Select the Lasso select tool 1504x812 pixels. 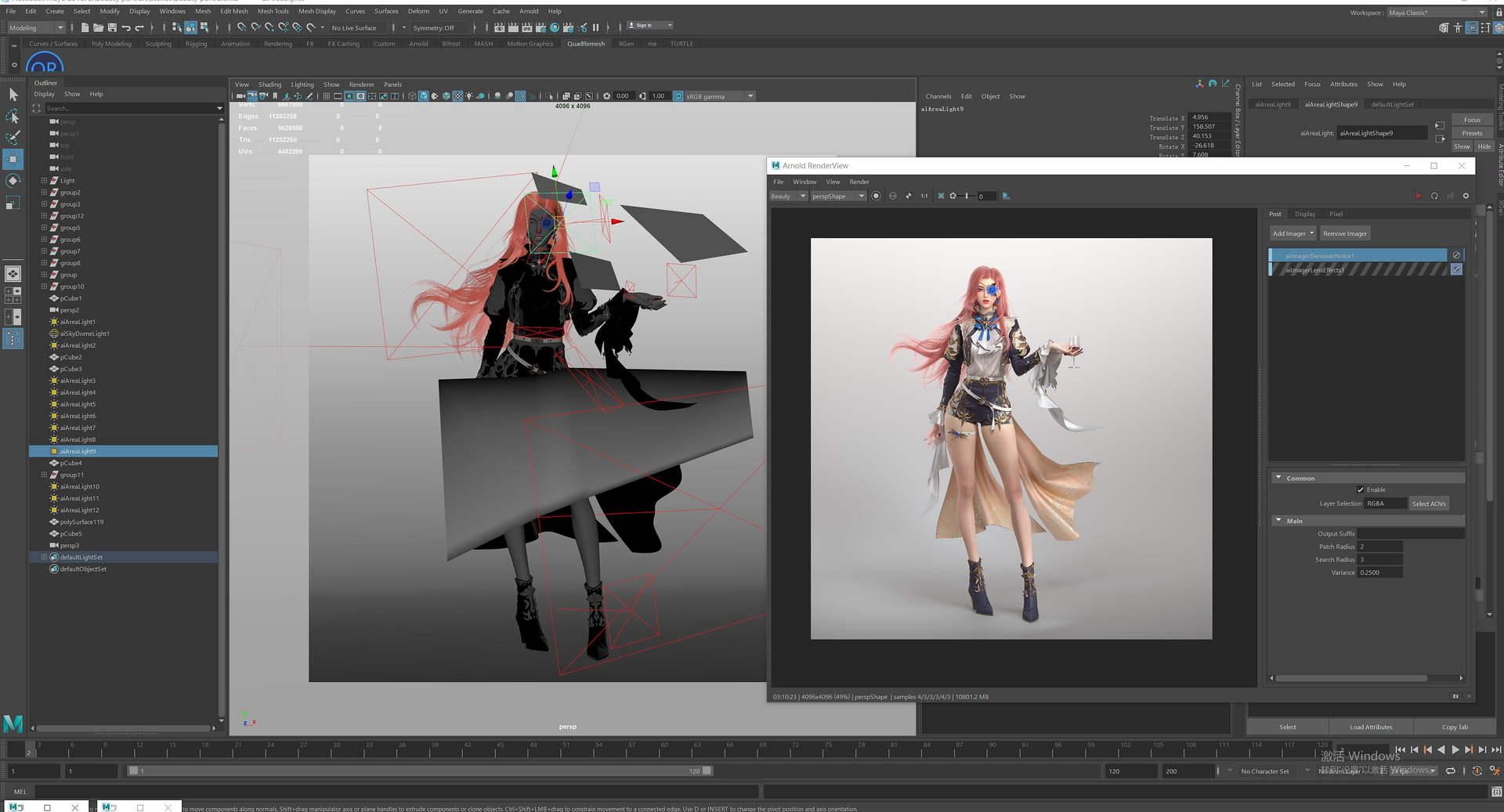[x=13, y=117]
